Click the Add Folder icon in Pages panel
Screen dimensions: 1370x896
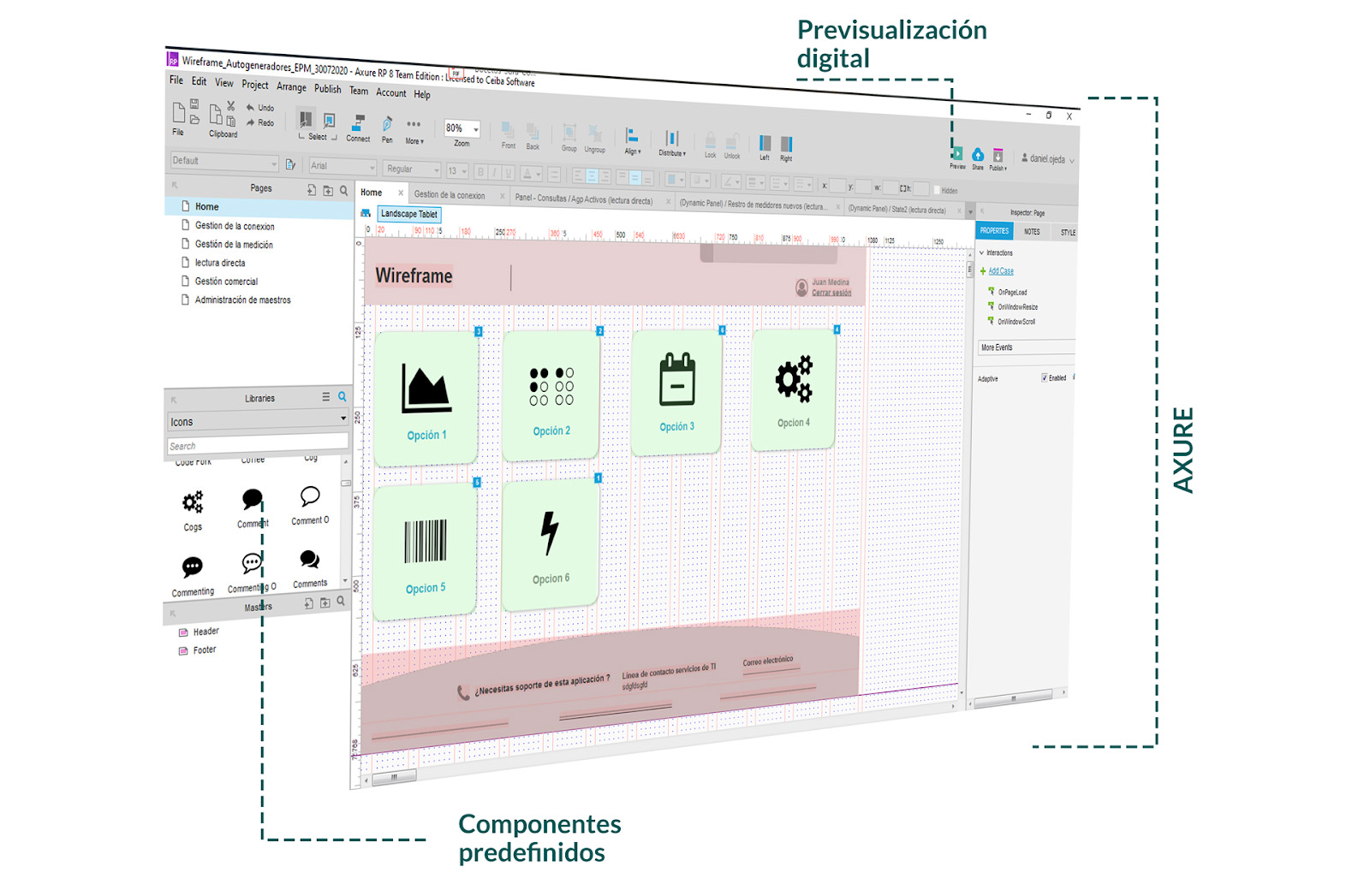tap(328, 191)
